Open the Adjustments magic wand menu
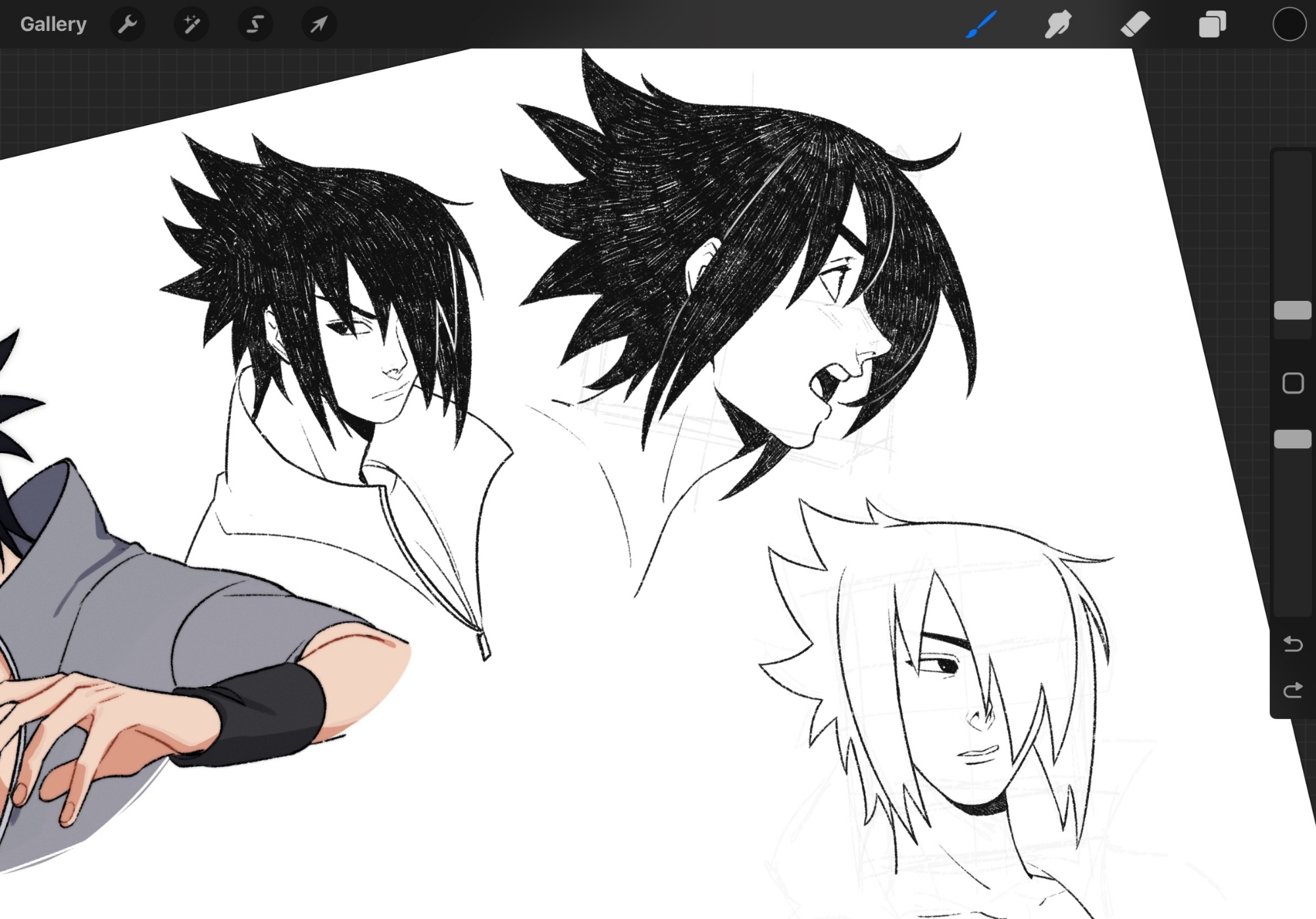The image size is (1316, 919). (191, 24)
